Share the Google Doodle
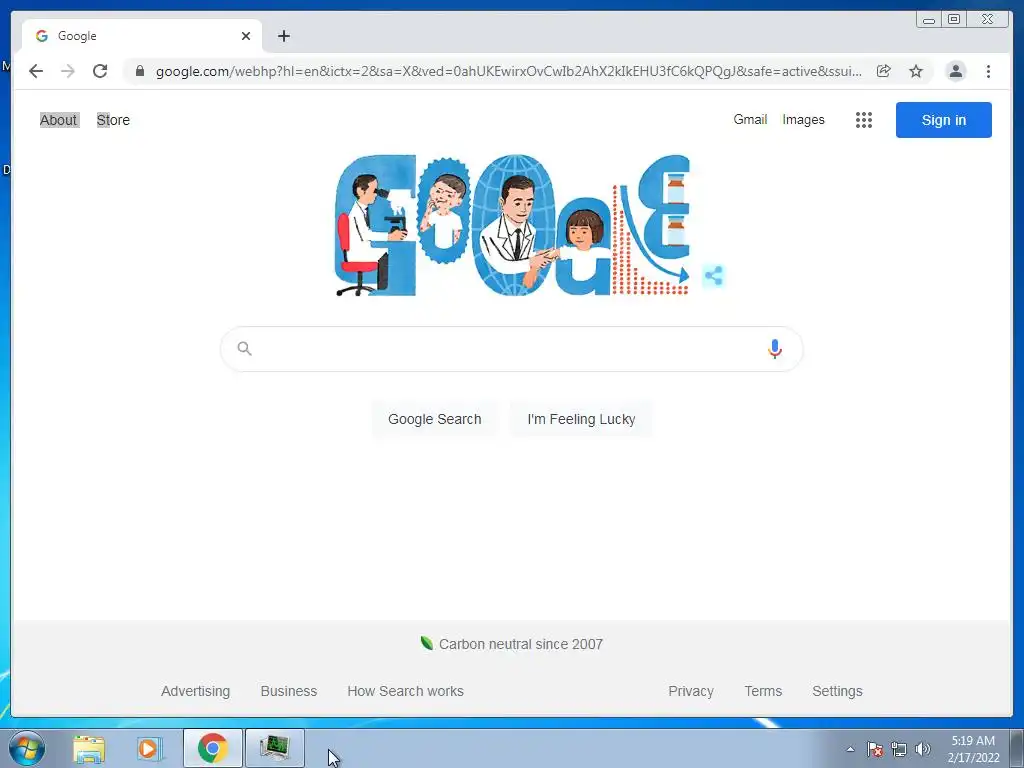The image size is (1024, 768). click(713, 276)
